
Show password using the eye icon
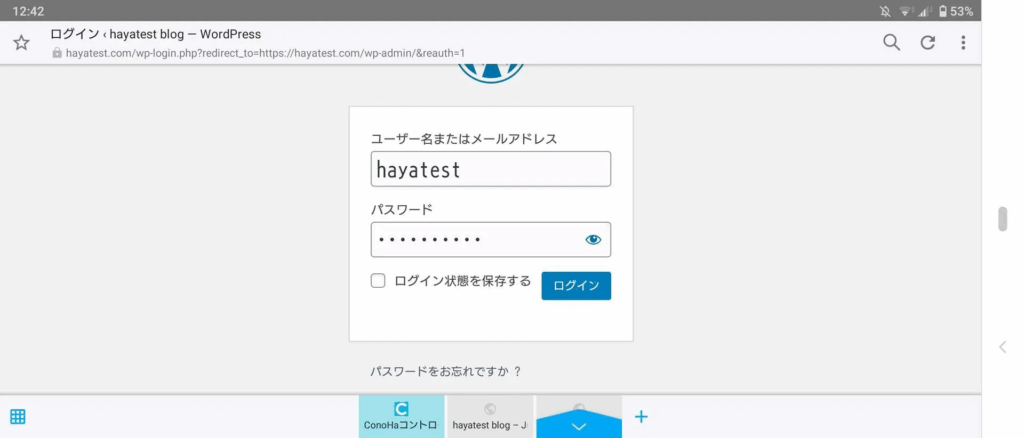pyautogui.click(x=593, y=240)
